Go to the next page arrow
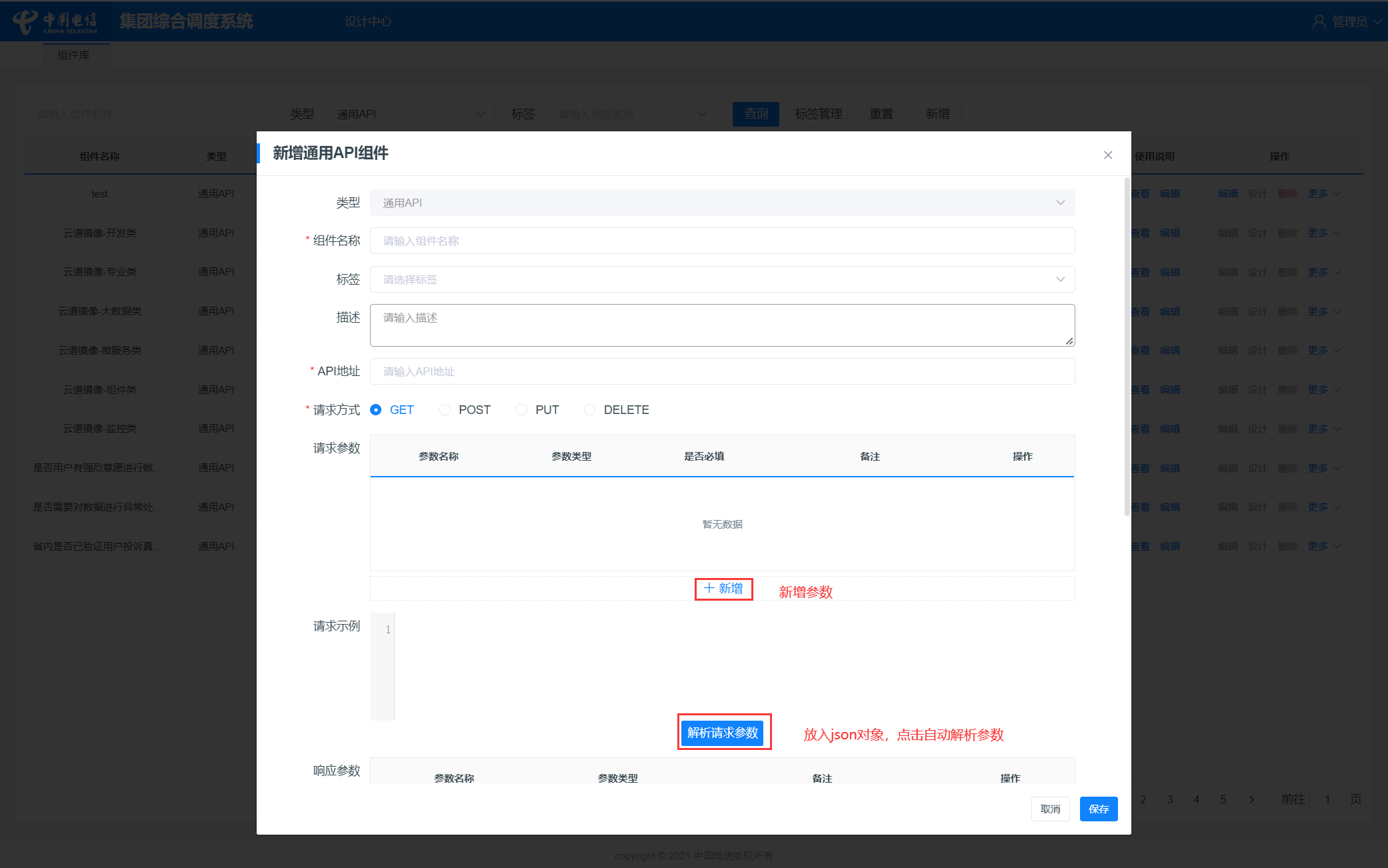The height and width of the screenshot is (868, 1388). pyautogui.click(x=1251, y=799)
